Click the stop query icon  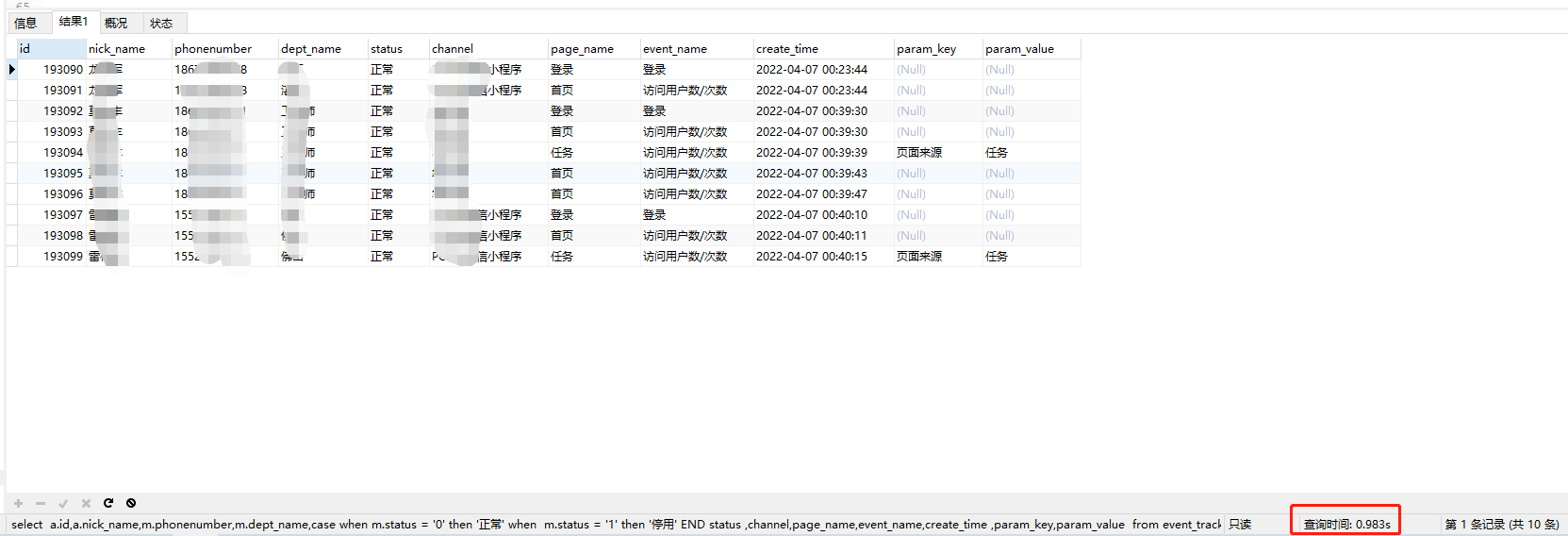[131, 503]
